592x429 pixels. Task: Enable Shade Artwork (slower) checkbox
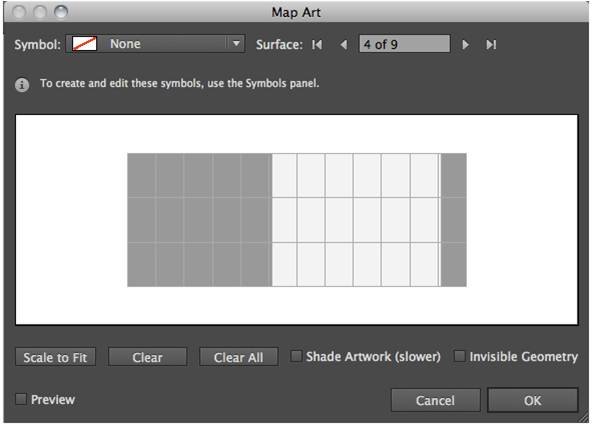pyautogui.click(x=296, y=356)
